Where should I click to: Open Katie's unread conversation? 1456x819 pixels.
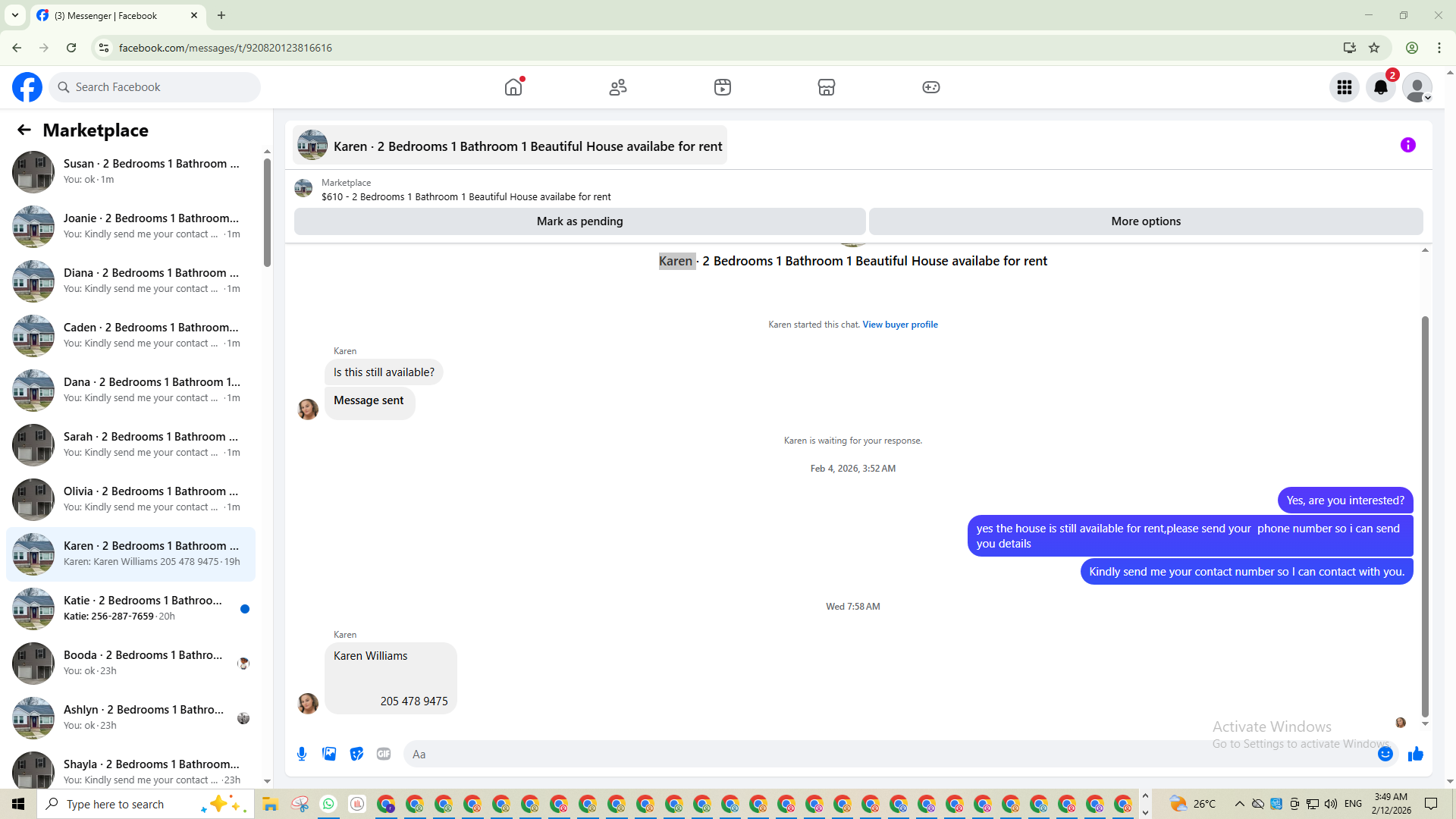(130, 609)
